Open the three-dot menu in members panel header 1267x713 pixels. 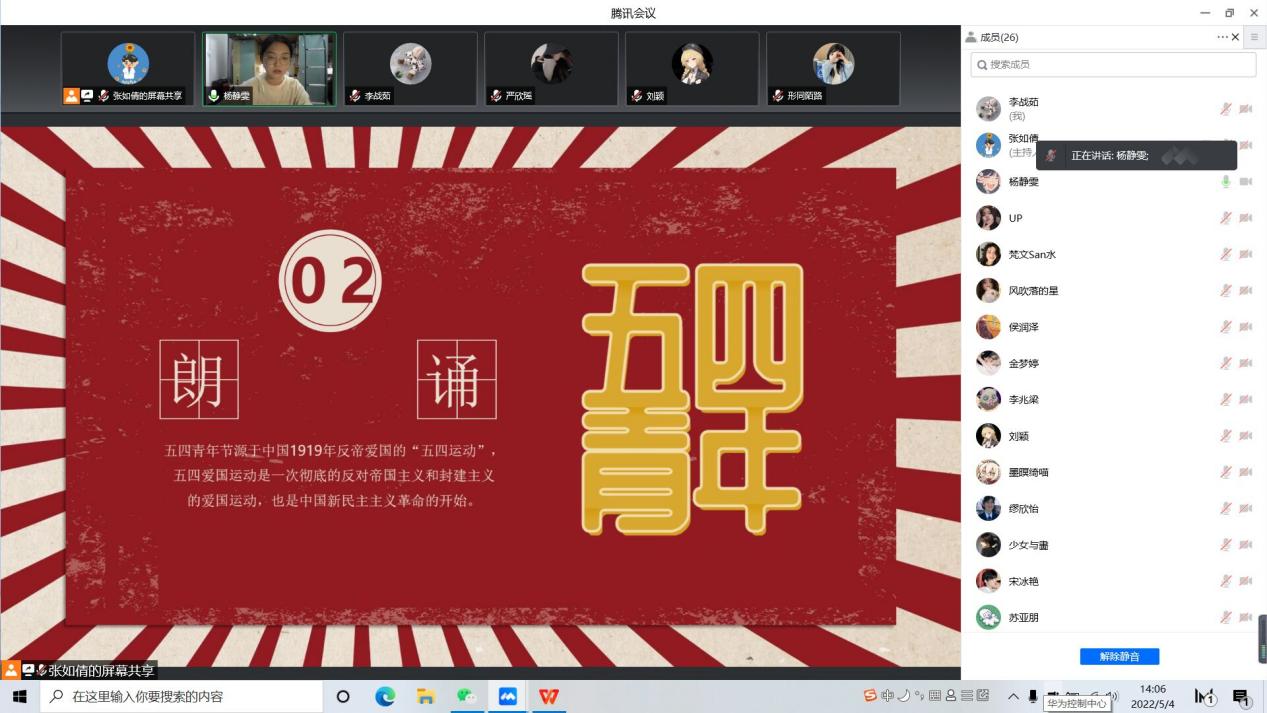(x=1222, y=37)
